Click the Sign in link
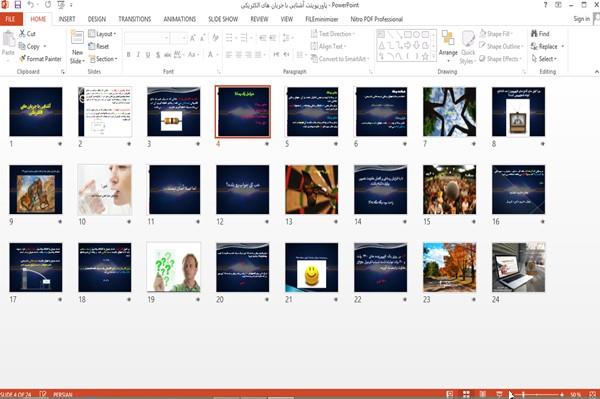The height and width of the screenshot is (399, 600). click(582, 19)
